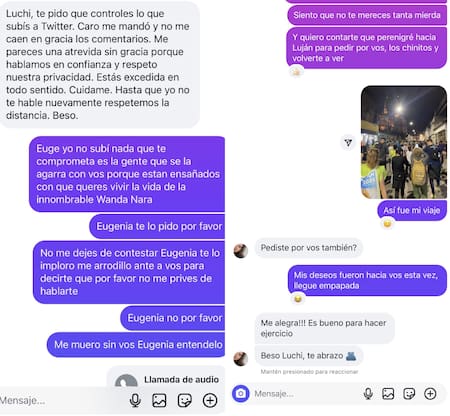450x416 pixels.
Task: Tap the avatar next to Pediste por vos también
Action: coord(241,251)
